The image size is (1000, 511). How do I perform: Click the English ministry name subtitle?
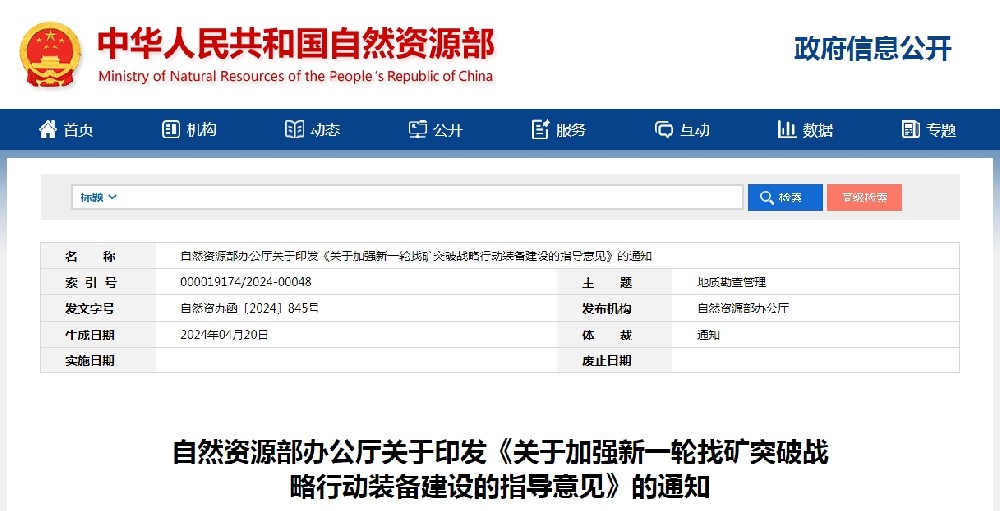point(296,77)
